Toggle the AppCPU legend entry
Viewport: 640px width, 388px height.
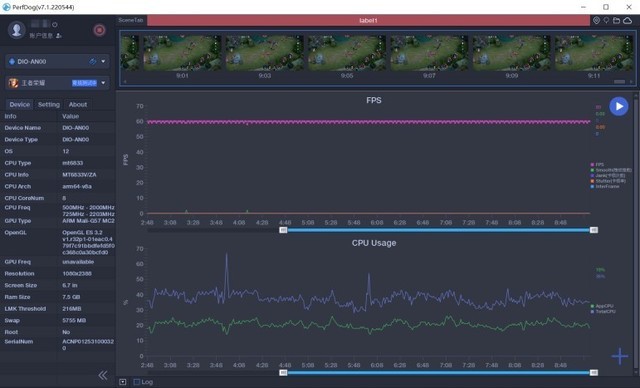coord(602,306)
